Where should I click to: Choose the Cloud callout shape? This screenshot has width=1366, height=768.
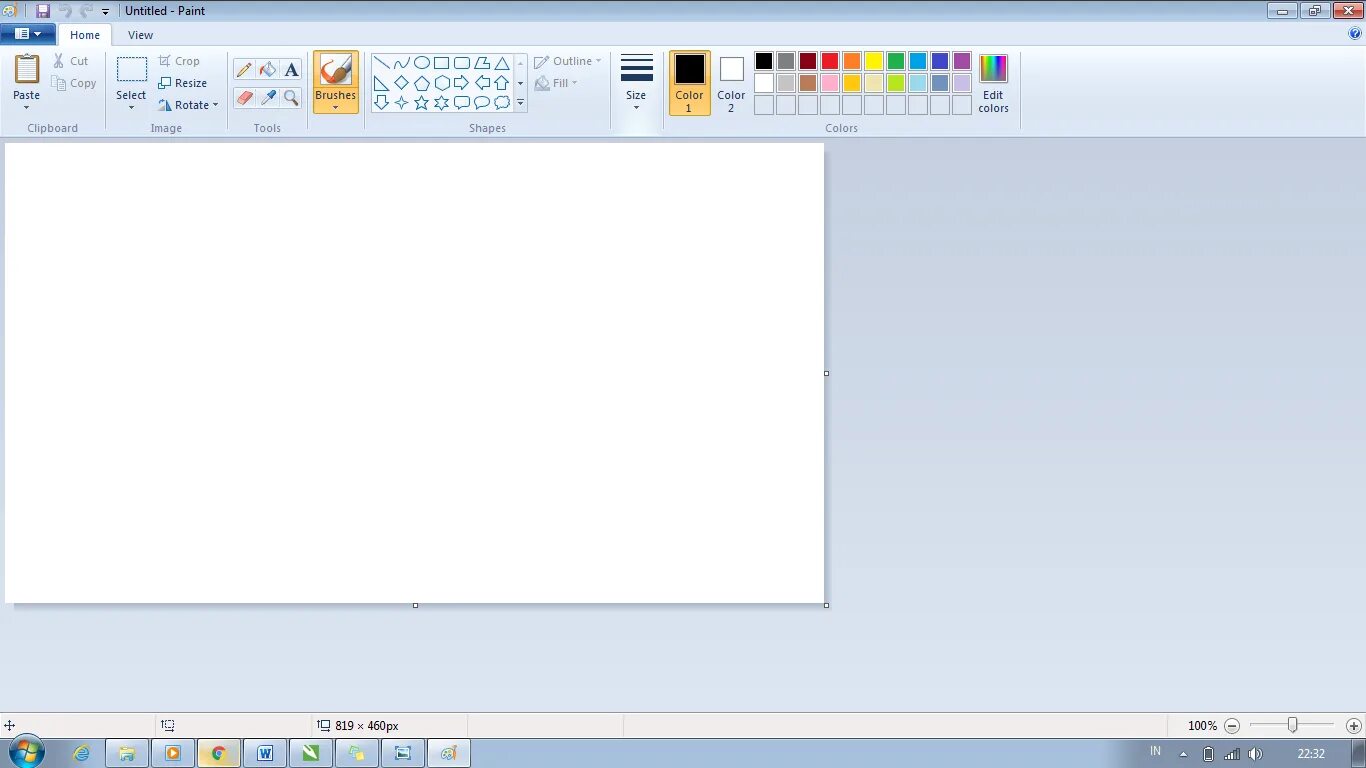click(x=502, y=102)
